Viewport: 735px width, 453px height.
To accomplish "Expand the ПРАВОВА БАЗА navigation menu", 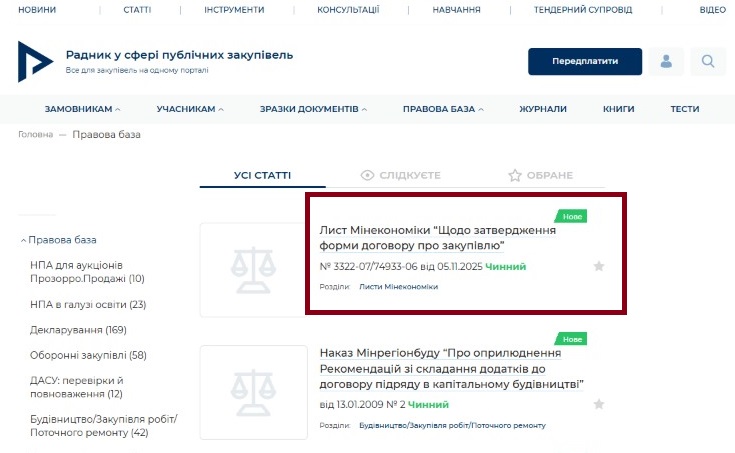I will click(443, 109).
